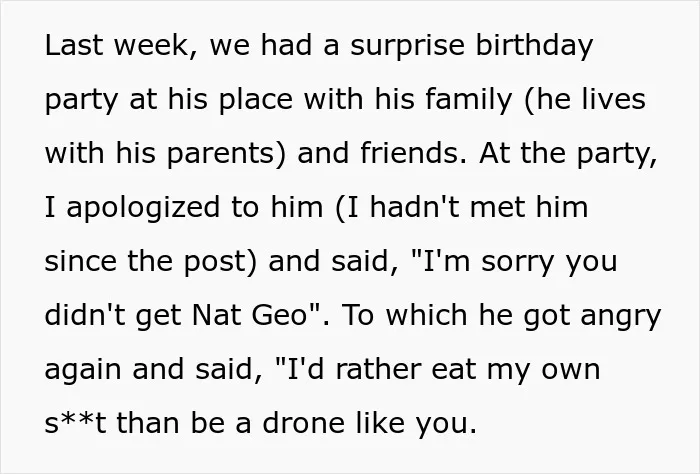Viewport: 700px width, 474px height.
Task: Click the word "surprise" in the first line
Action: (x=407, y=47)
